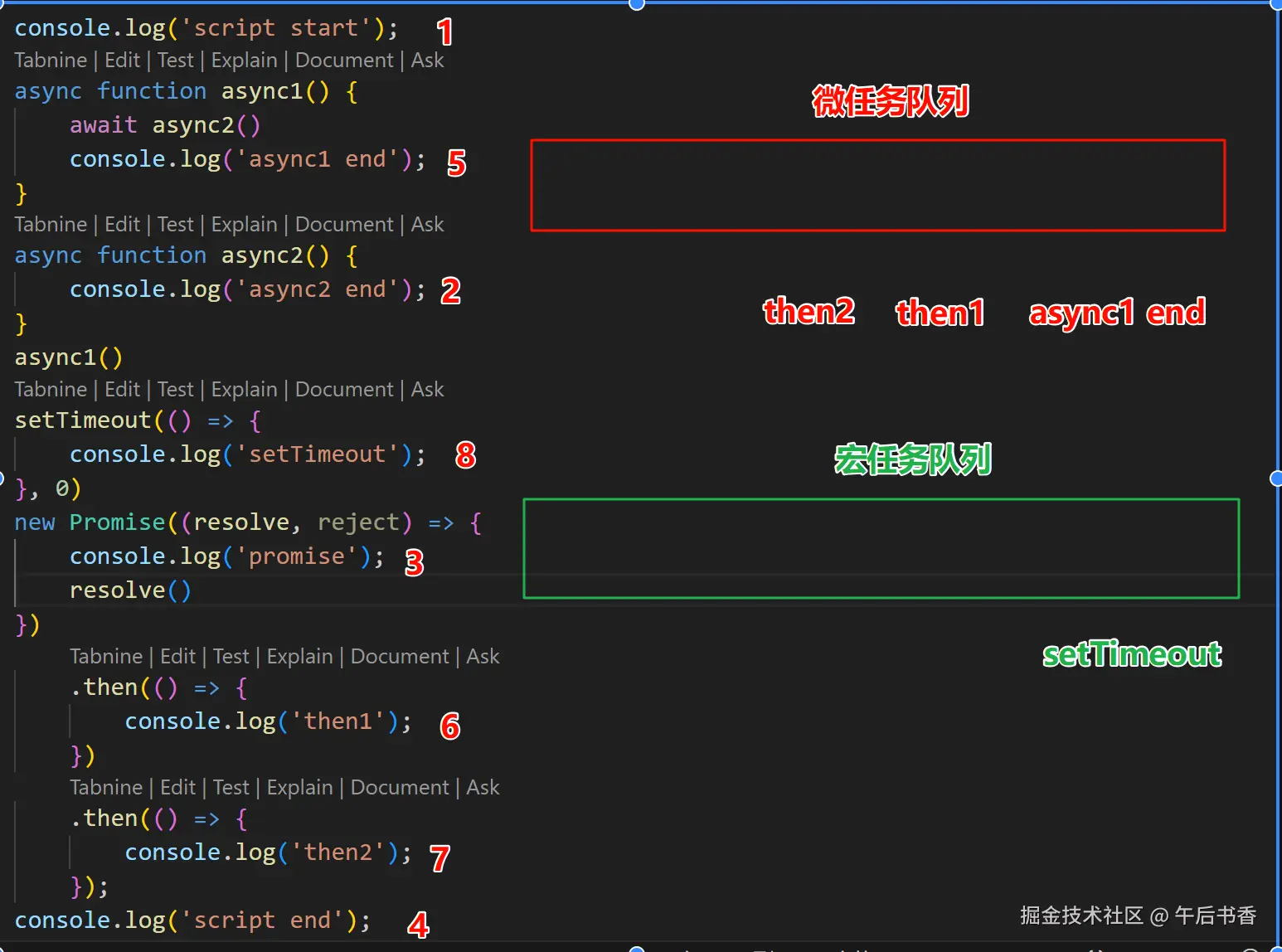Click Test link above the then1 callback
The height and width of the screenshot is (952, 1282).
pyautogui.click(x=231, y=656)
